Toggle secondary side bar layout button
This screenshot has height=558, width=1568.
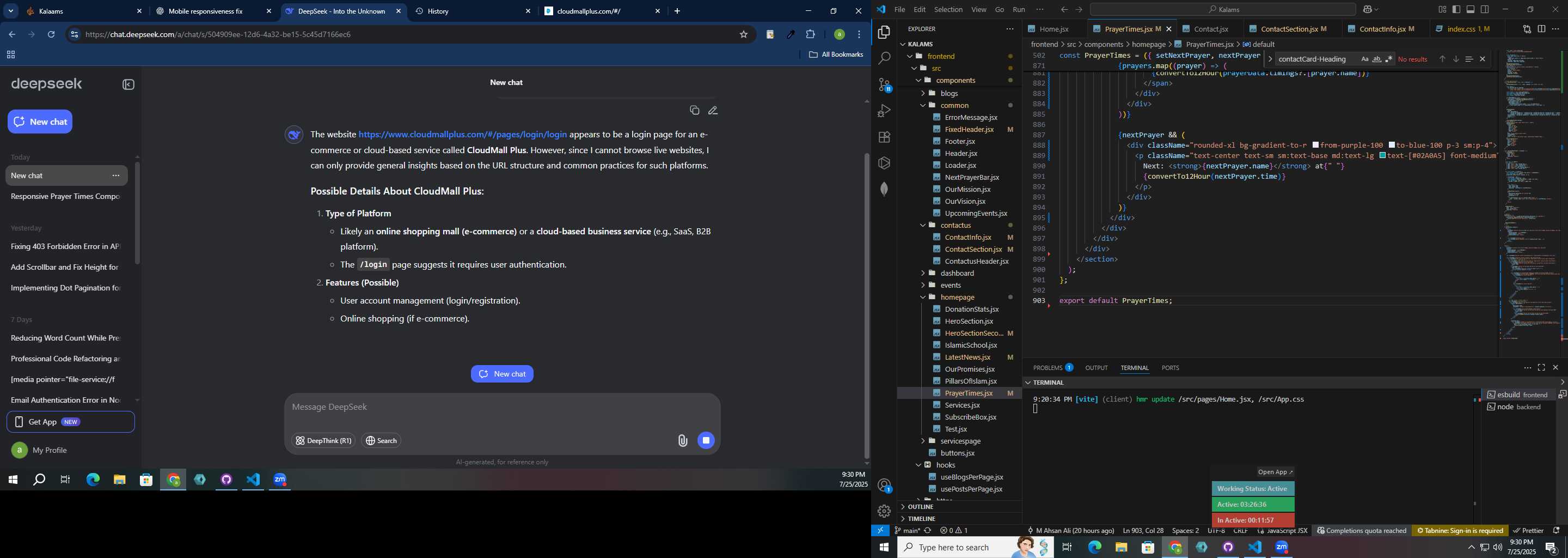[1485, 10]
